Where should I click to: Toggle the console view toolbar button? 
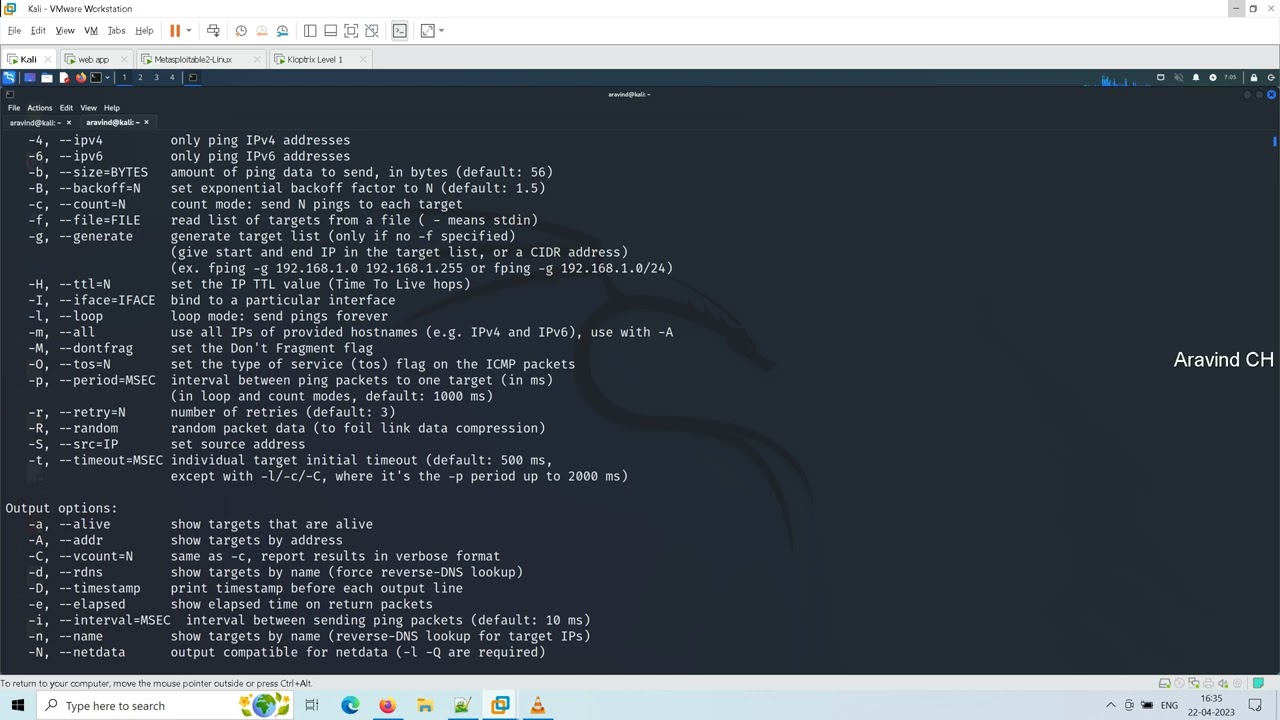[x=400, y=31]
